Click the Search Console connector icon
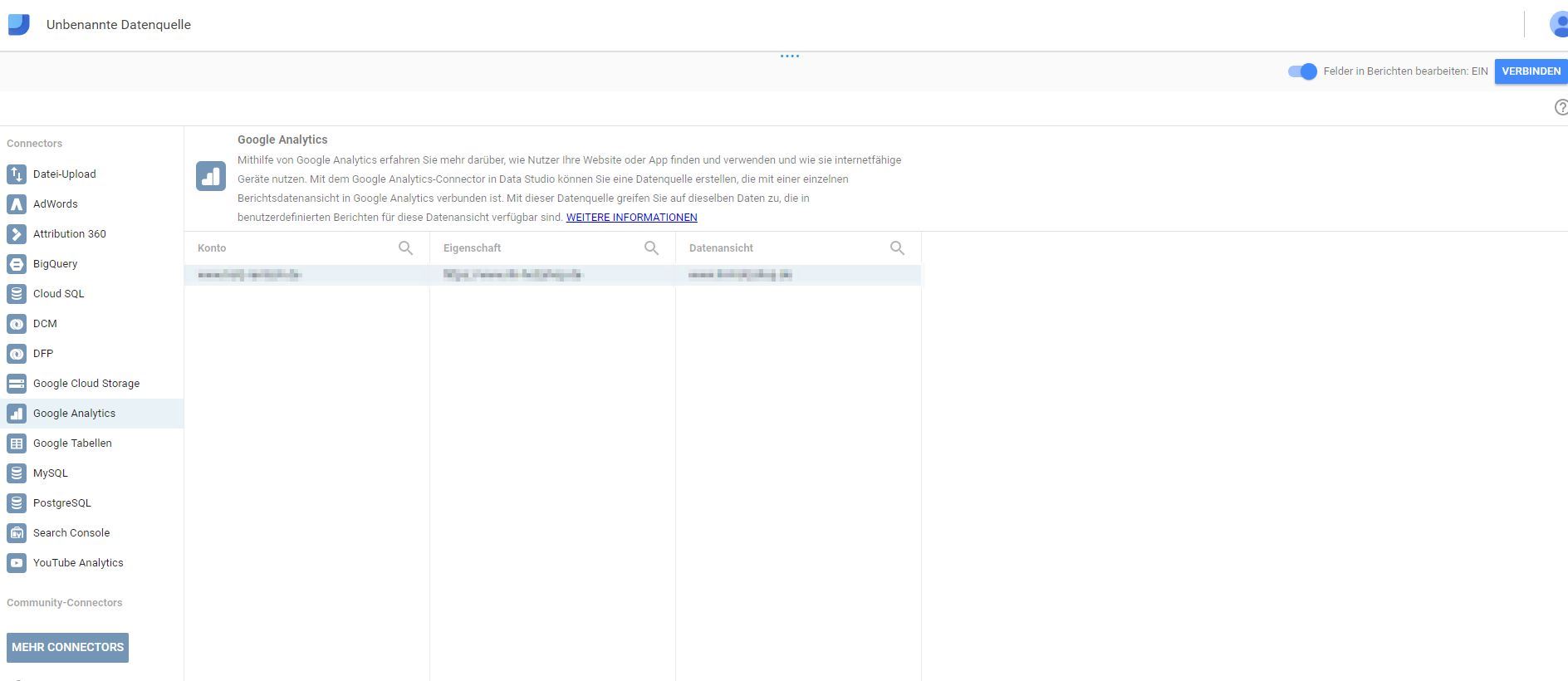 pos(17,533)
